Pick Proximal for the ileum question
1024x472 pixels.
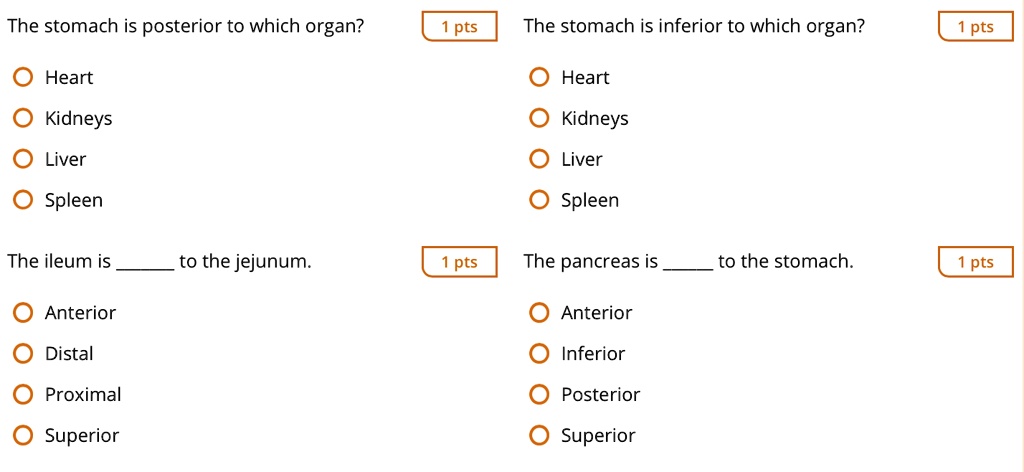click(23, 395)
